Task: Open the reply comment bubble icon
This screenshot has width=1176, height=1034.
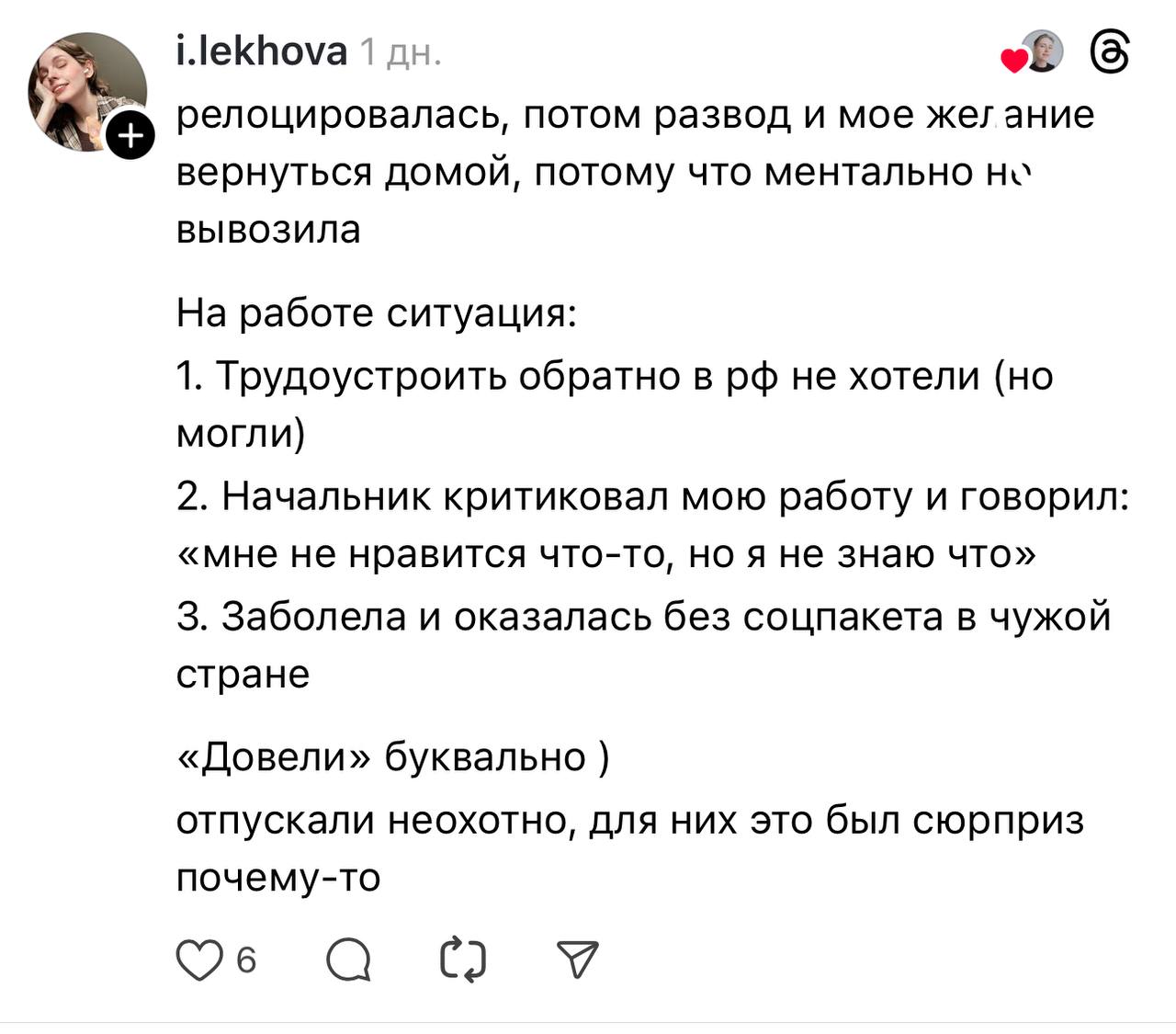Action: click(x=349, y=960)
